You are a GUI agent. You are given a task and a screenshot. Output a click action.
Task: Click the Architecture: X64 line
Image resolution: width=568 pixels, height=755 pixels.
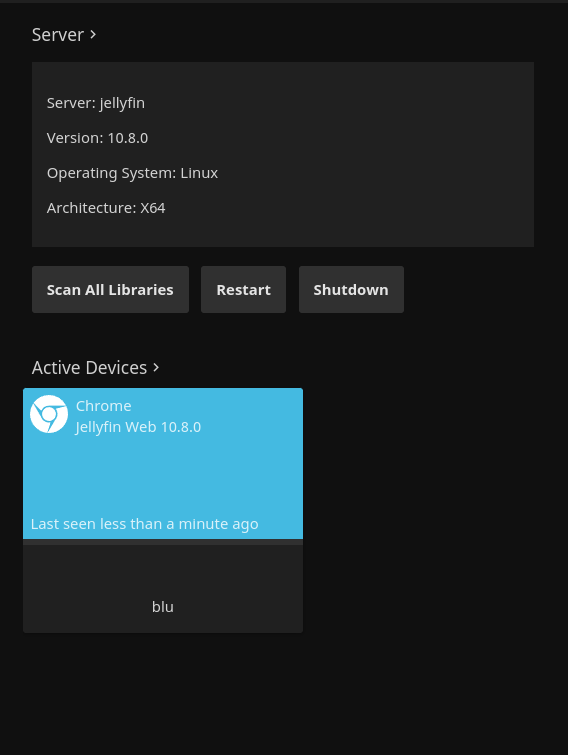[x=106, y=208]
